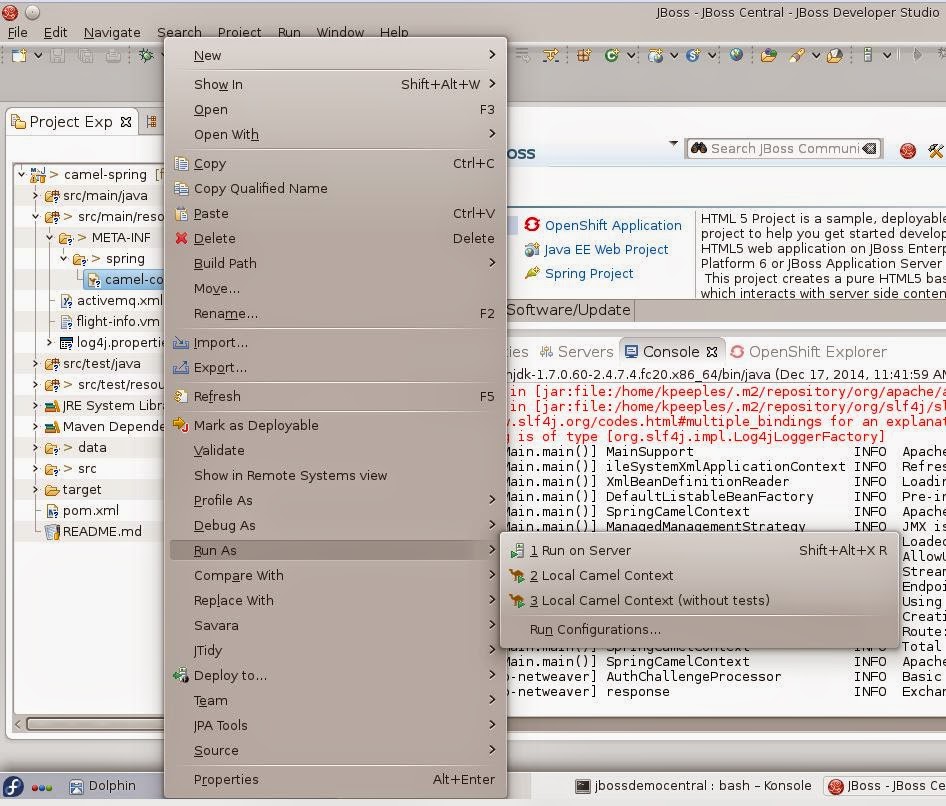Open the Navigate menu
Viewport: 946px width, 806px height.
(x=112, y=33)
